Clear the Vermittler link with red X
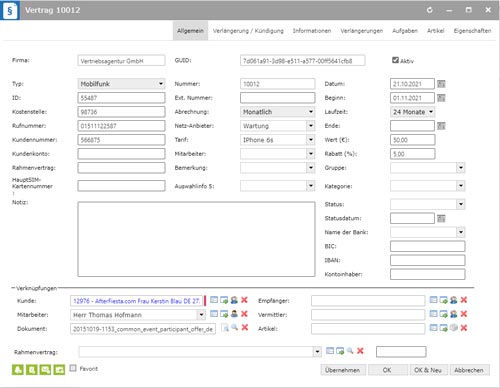 coord(464,314)
